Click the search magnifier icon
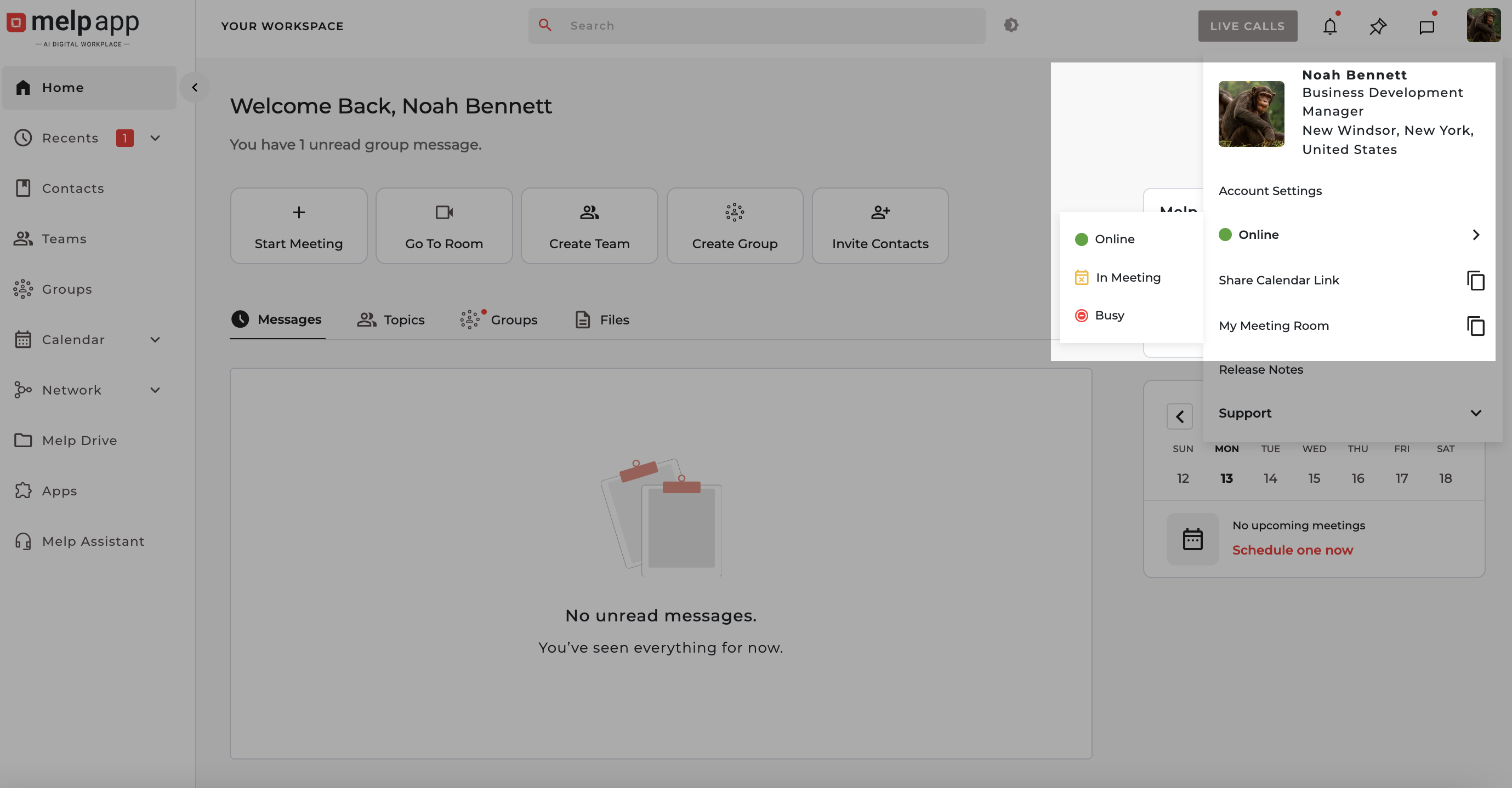This screenshot has height=788, width=1512. (545, 25)
